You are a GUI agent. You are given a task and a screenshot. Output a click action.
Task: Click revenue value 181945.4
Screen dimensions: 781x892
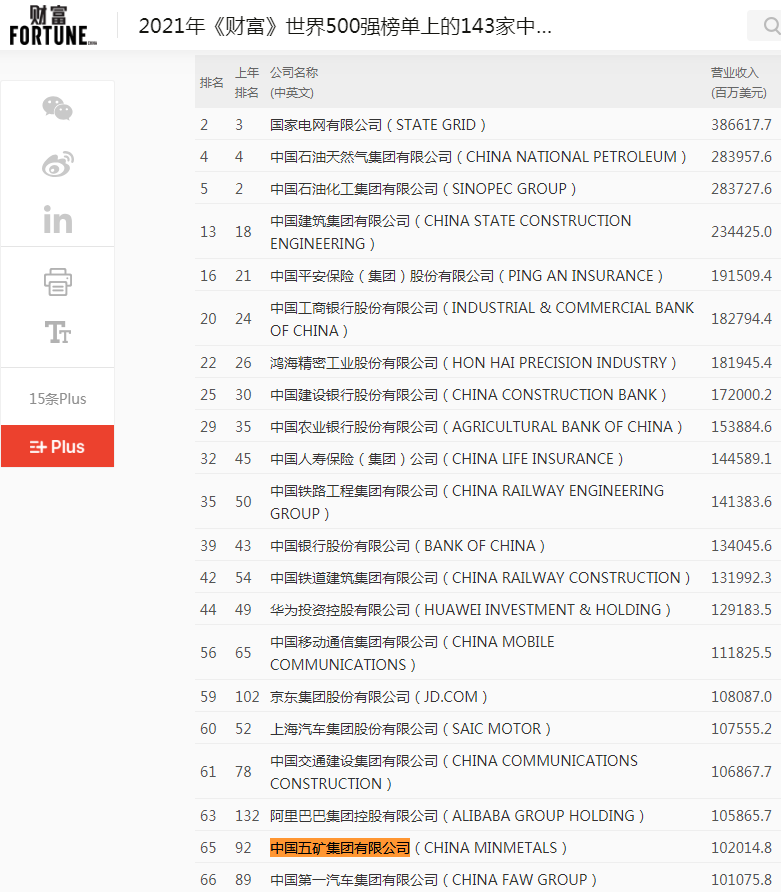(x=741, y=362)
